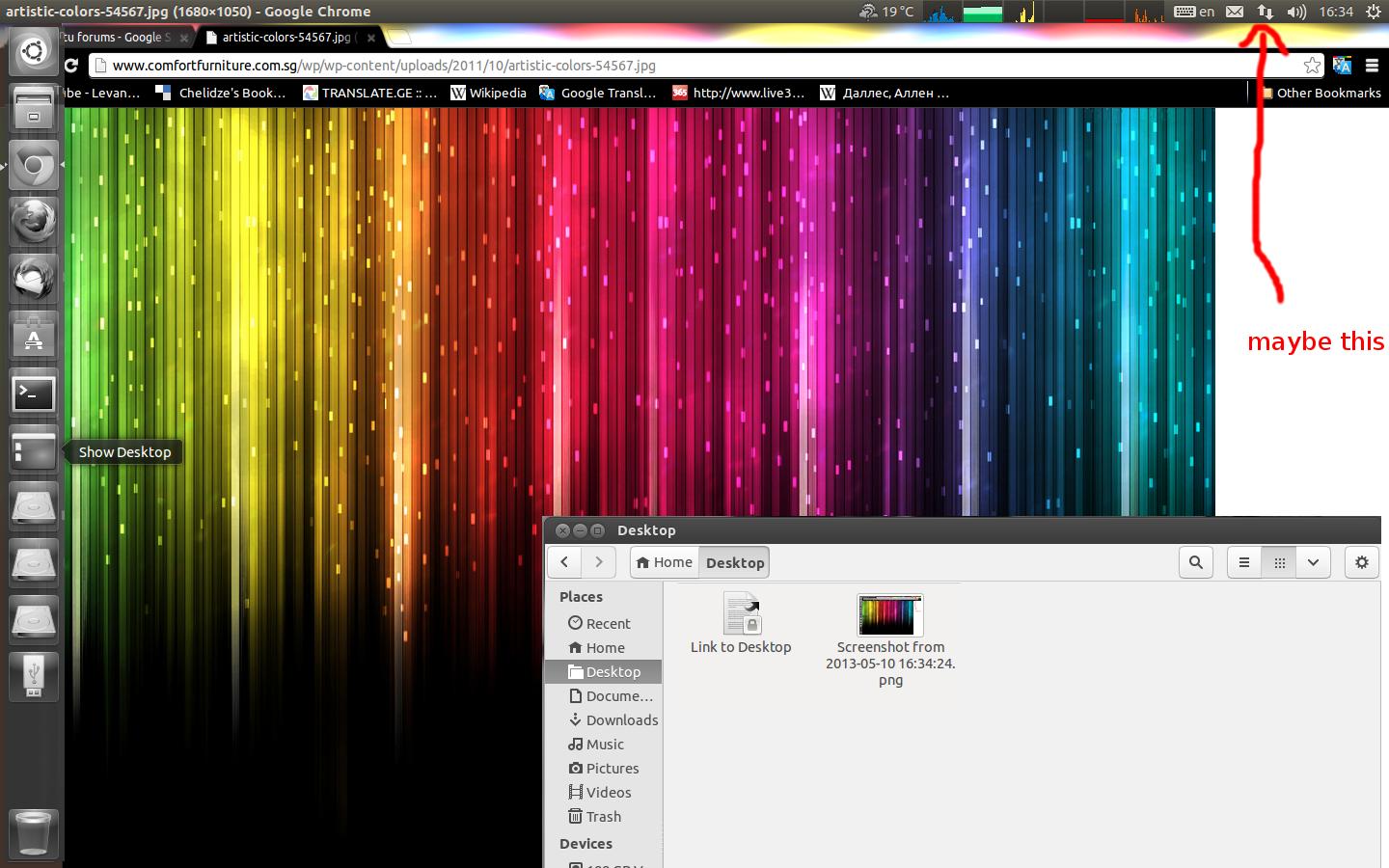Open the TRANSLATE.GE bookmark
1389x868 pixels.
coord(370,93)
